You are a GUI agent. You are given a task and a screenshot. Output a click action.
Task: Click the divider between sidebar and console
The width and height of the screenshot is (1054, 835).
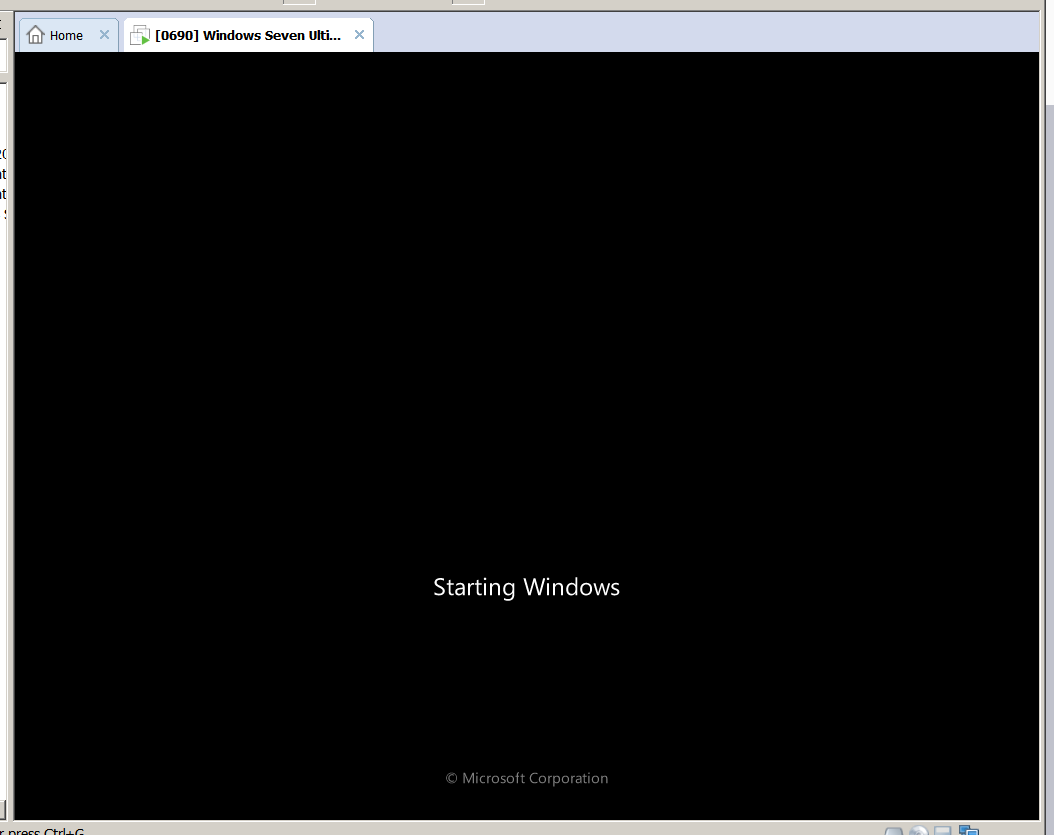(x=11, y=400)
